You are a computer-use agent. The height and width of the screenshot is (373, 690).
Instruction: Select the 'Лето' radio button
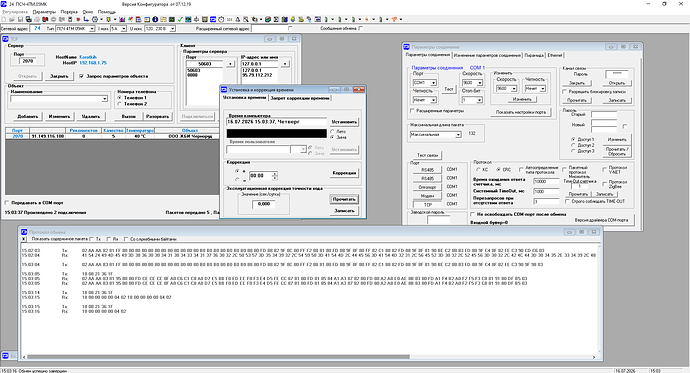332,132
